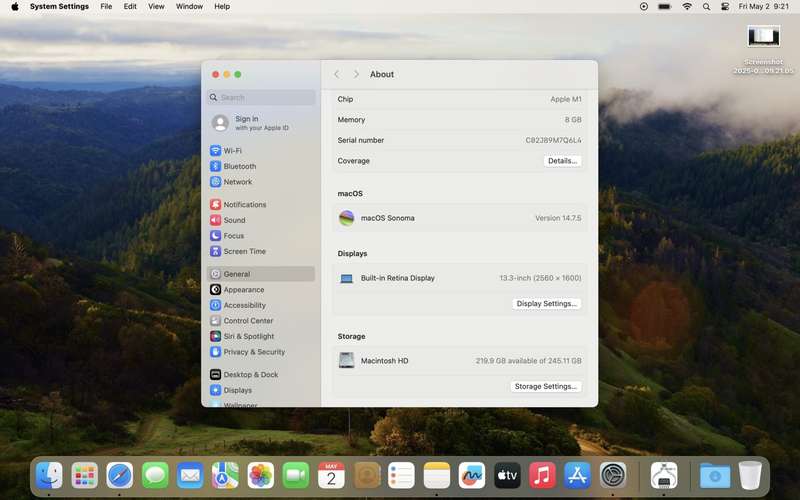Click the Coverage Details button

pyautogui.click(x=562, y=161)
